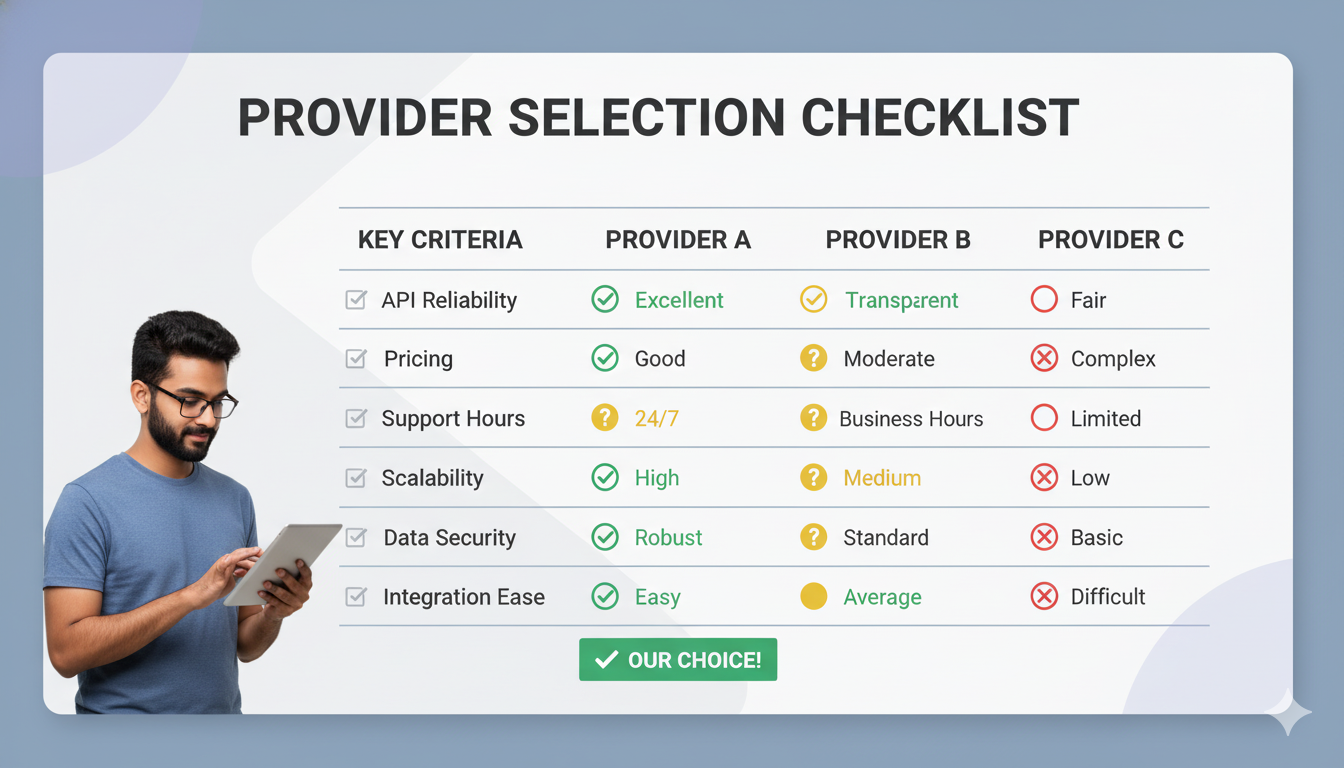Click solid yellow circle beside Average
Viewport: 1344px width, 768px height.
pos(814,597)
